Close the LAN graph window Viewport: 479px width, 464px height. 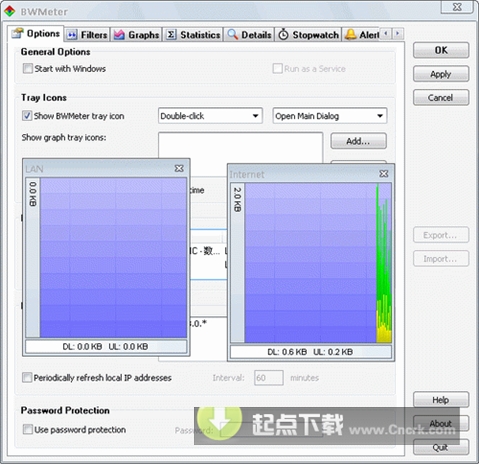(x=179, y=168)
